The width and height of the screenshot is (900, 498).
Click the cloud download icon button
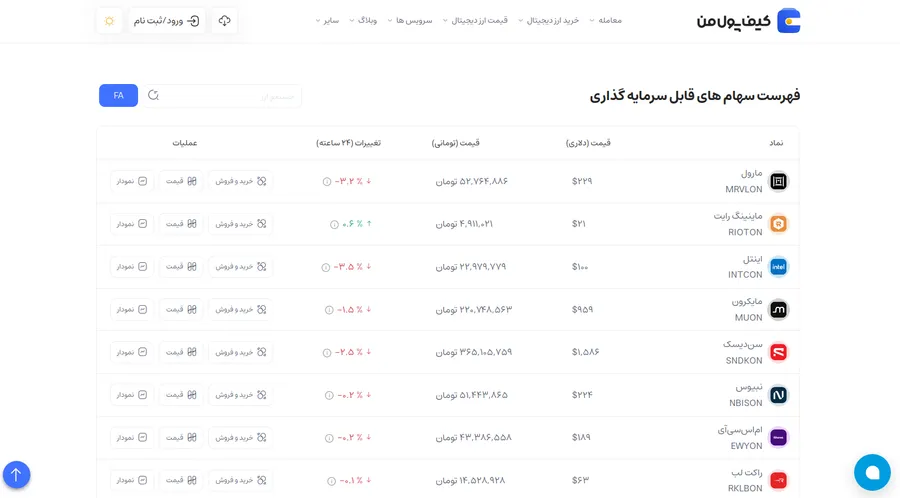pyautogui.click(x=224, y=21)
